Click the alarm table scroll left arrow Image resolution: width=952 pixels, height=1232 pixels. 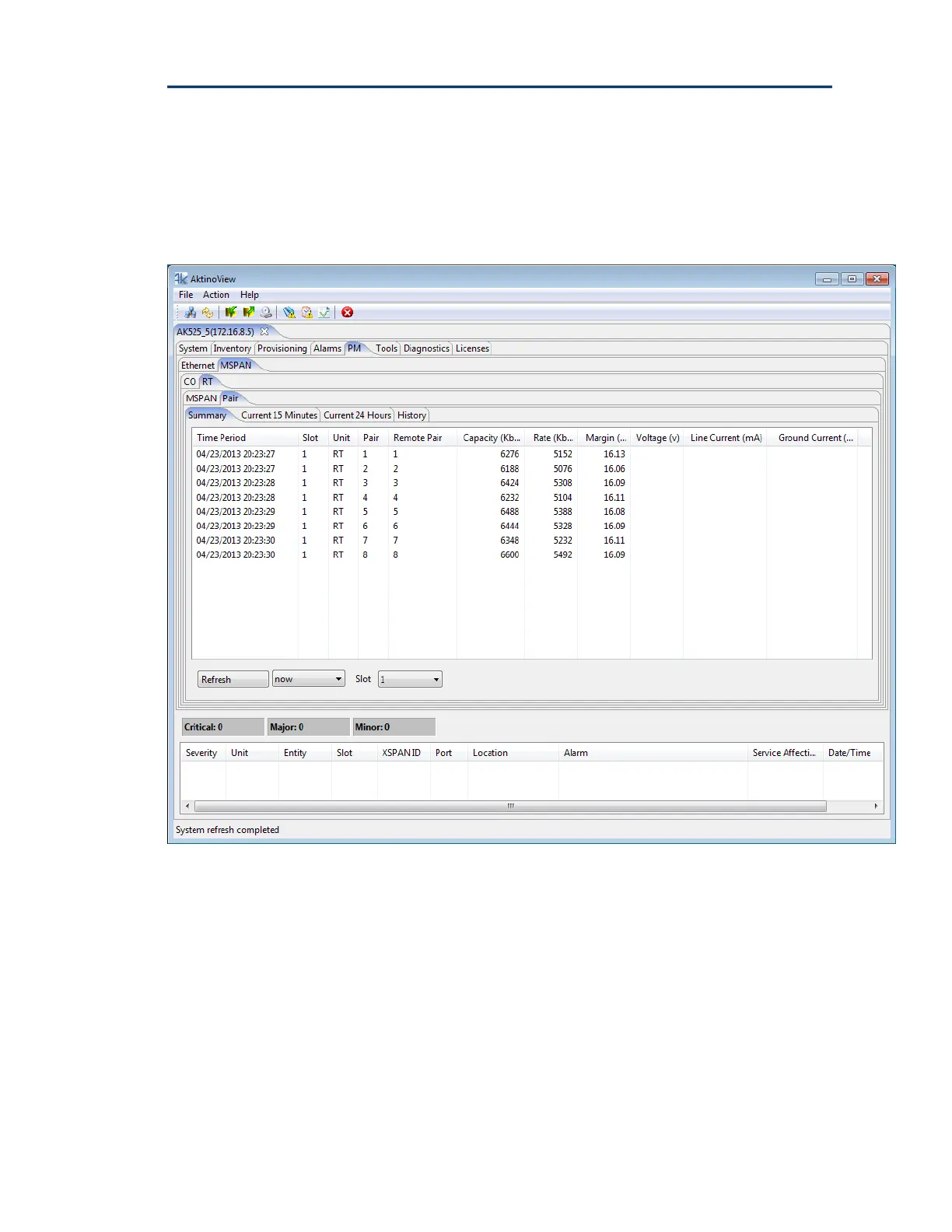pos(187,807)
